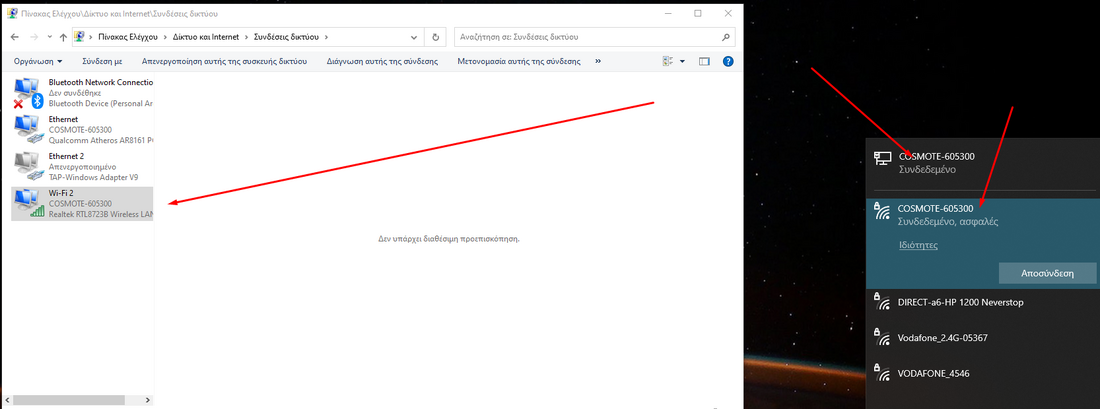1100x409 pixels.
Task: Open the Ιδιότητες (Properties) link
Action: click(916, 244)
